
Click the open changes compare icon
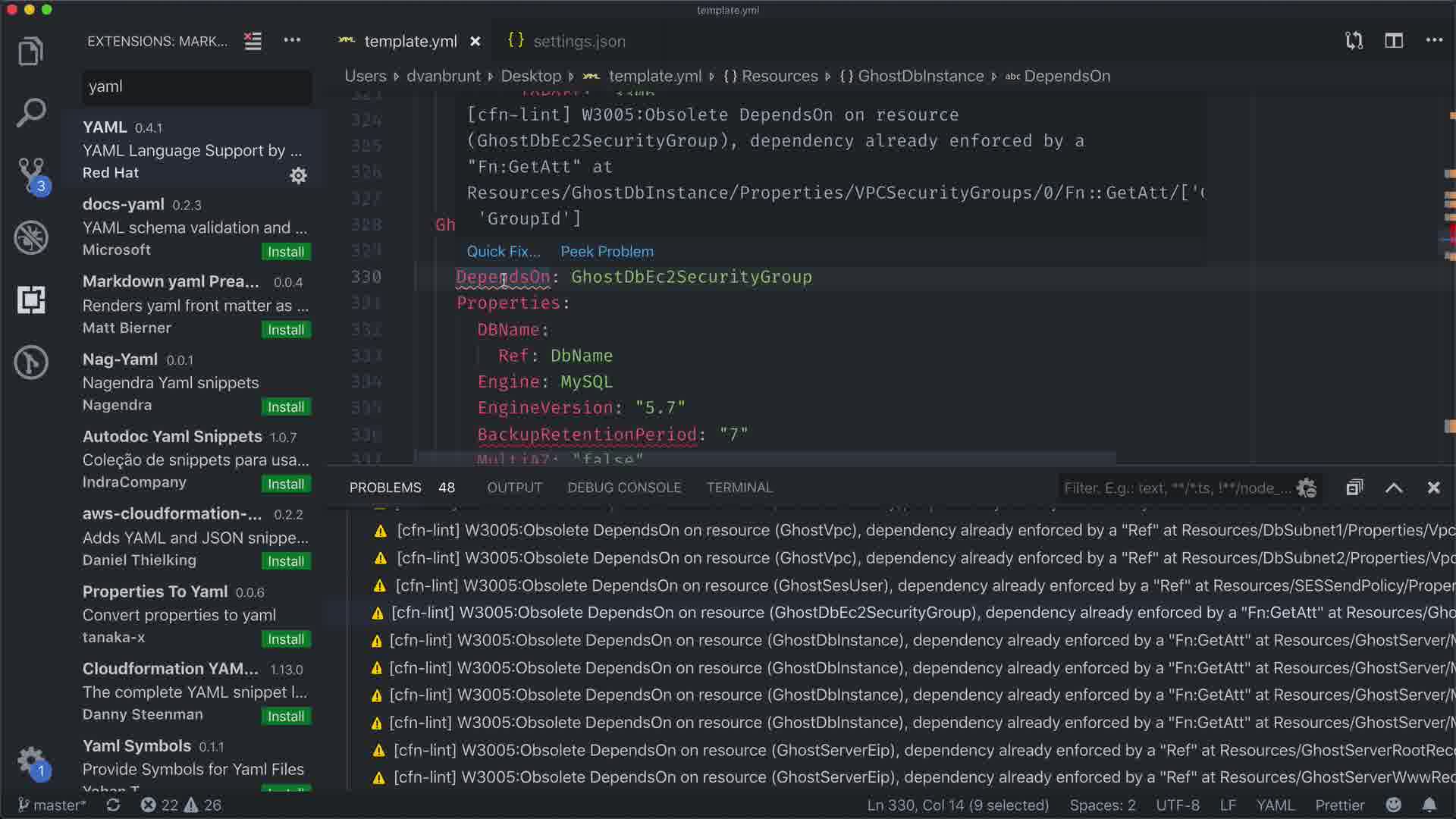(1354, 41)
